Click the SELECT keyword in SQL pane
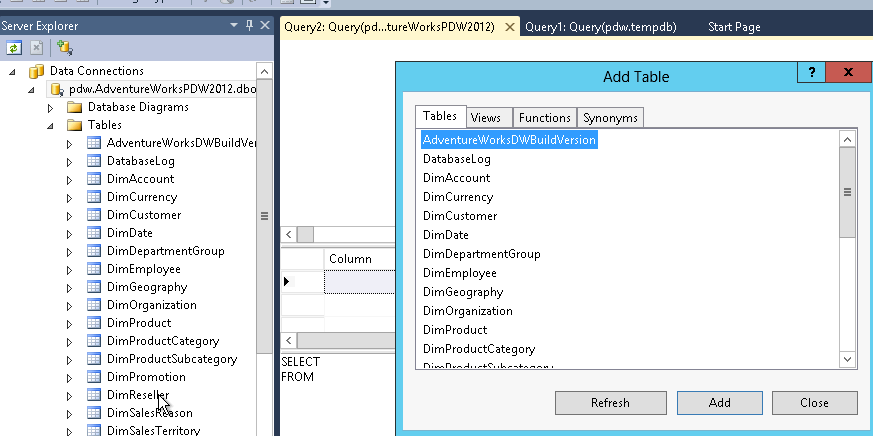 coord(301,362)
